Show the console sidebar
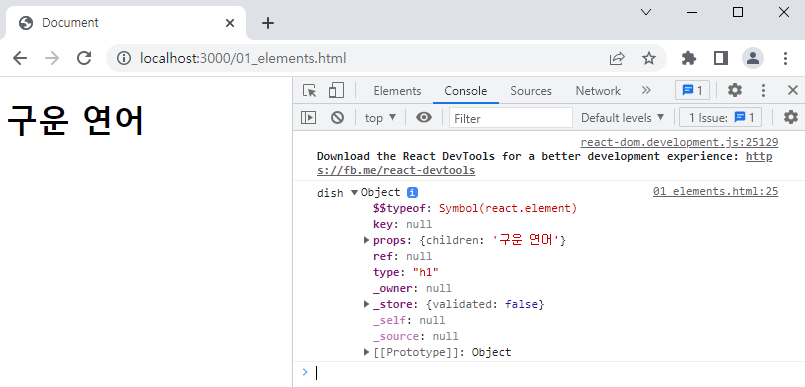Viewport: 805px width, 387px height. click(308, 118)
